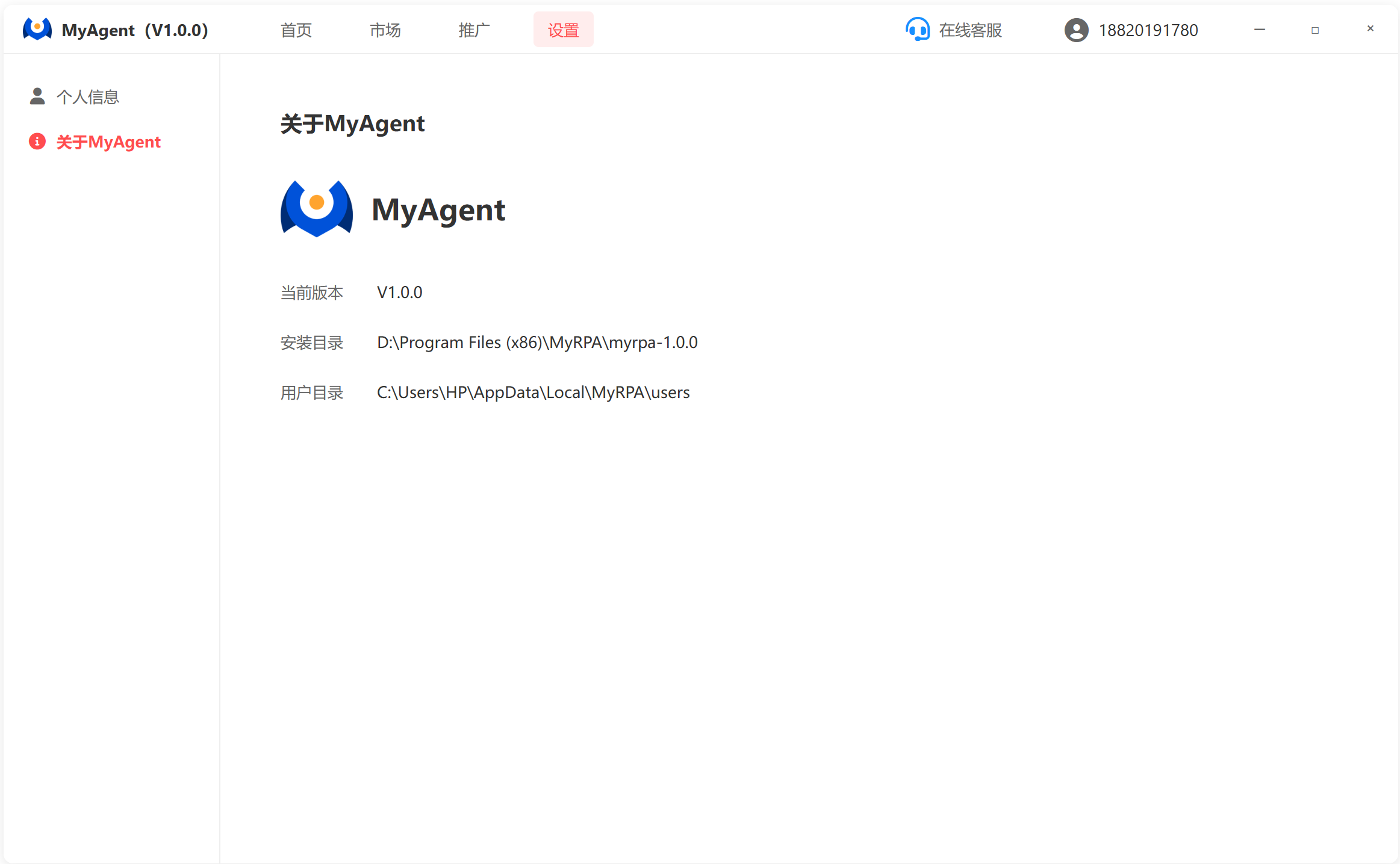This screenshot has width=1400, height=864.
Task: Select 关于MyAgent in the sidebar
Action: point(108,141)
